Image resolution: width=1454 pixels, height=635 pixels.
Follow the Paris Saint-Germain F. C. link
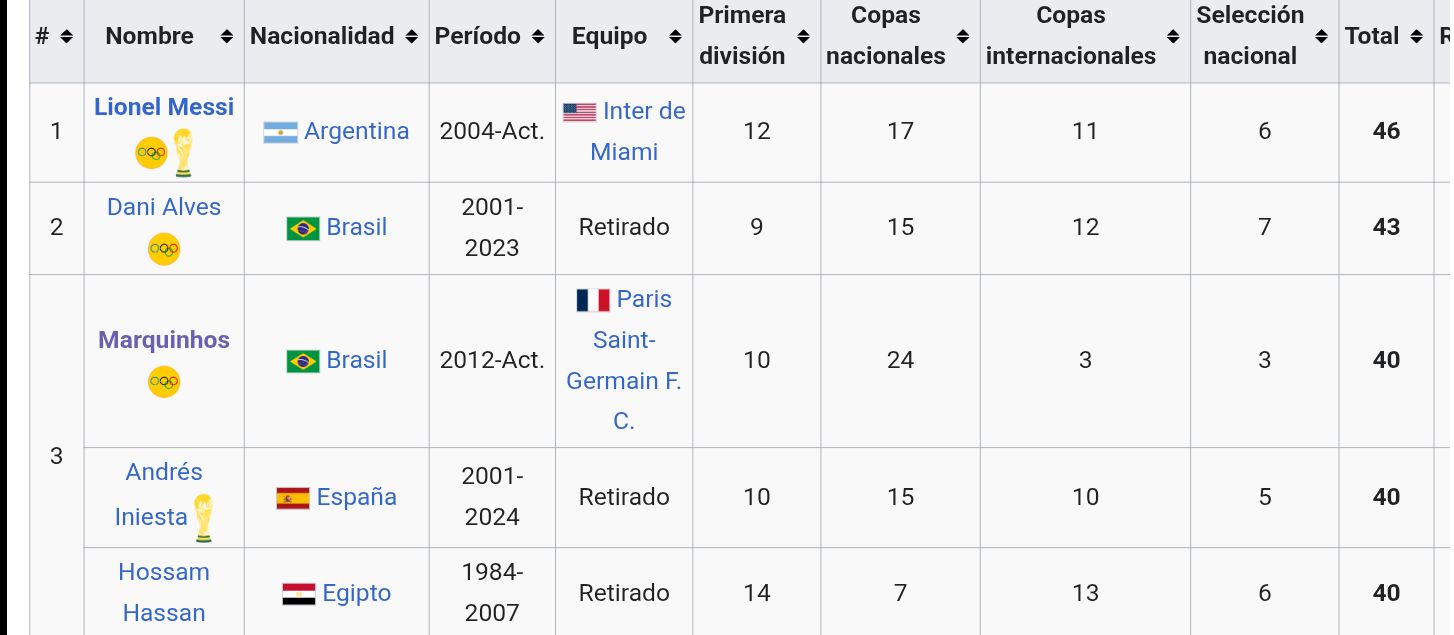pos(624,360)
